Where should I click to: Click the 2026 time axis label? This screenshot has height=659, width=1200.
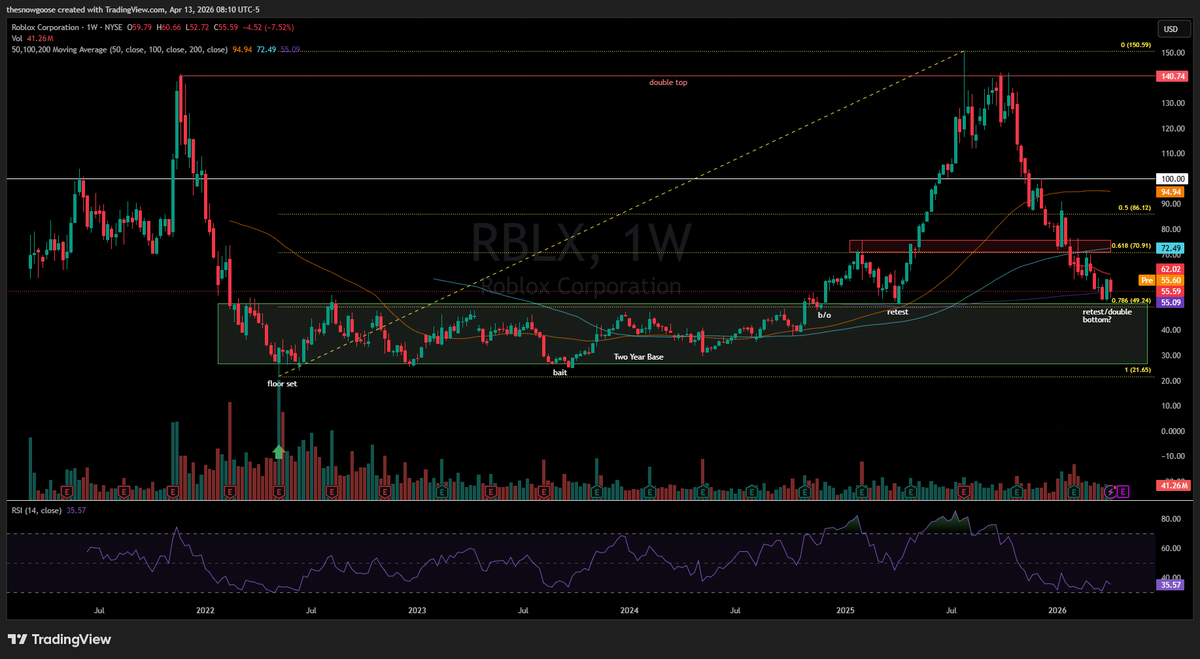(x=1057, y=609)
